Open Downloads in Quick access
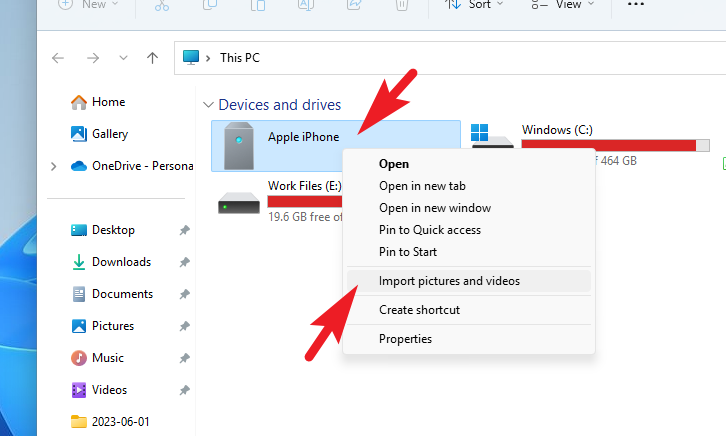The image size is (726, 436). [x=111, y=262]
